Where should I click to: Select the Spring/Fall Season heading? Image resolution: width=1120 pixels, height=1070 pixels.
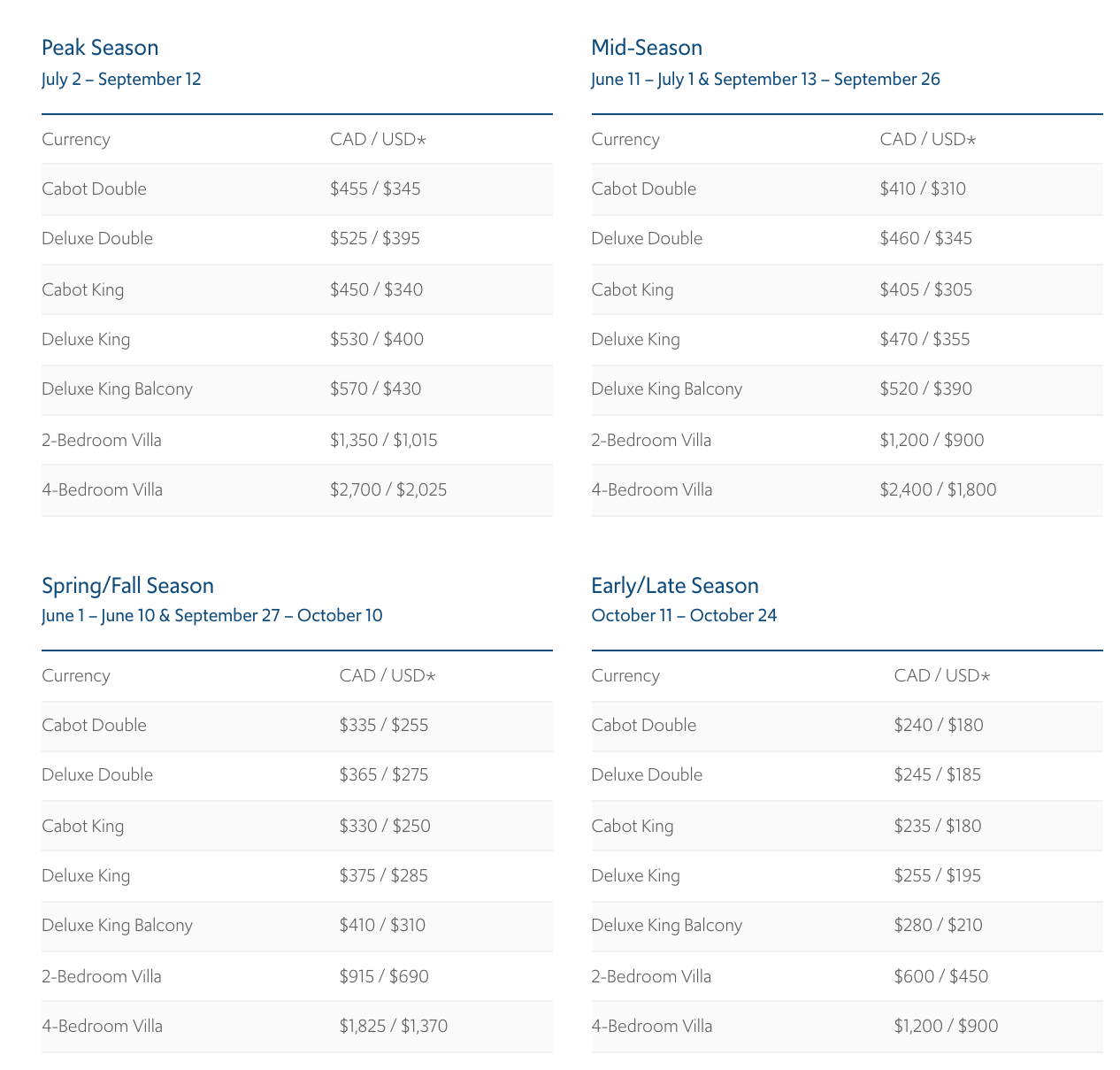tap(127, 586)
